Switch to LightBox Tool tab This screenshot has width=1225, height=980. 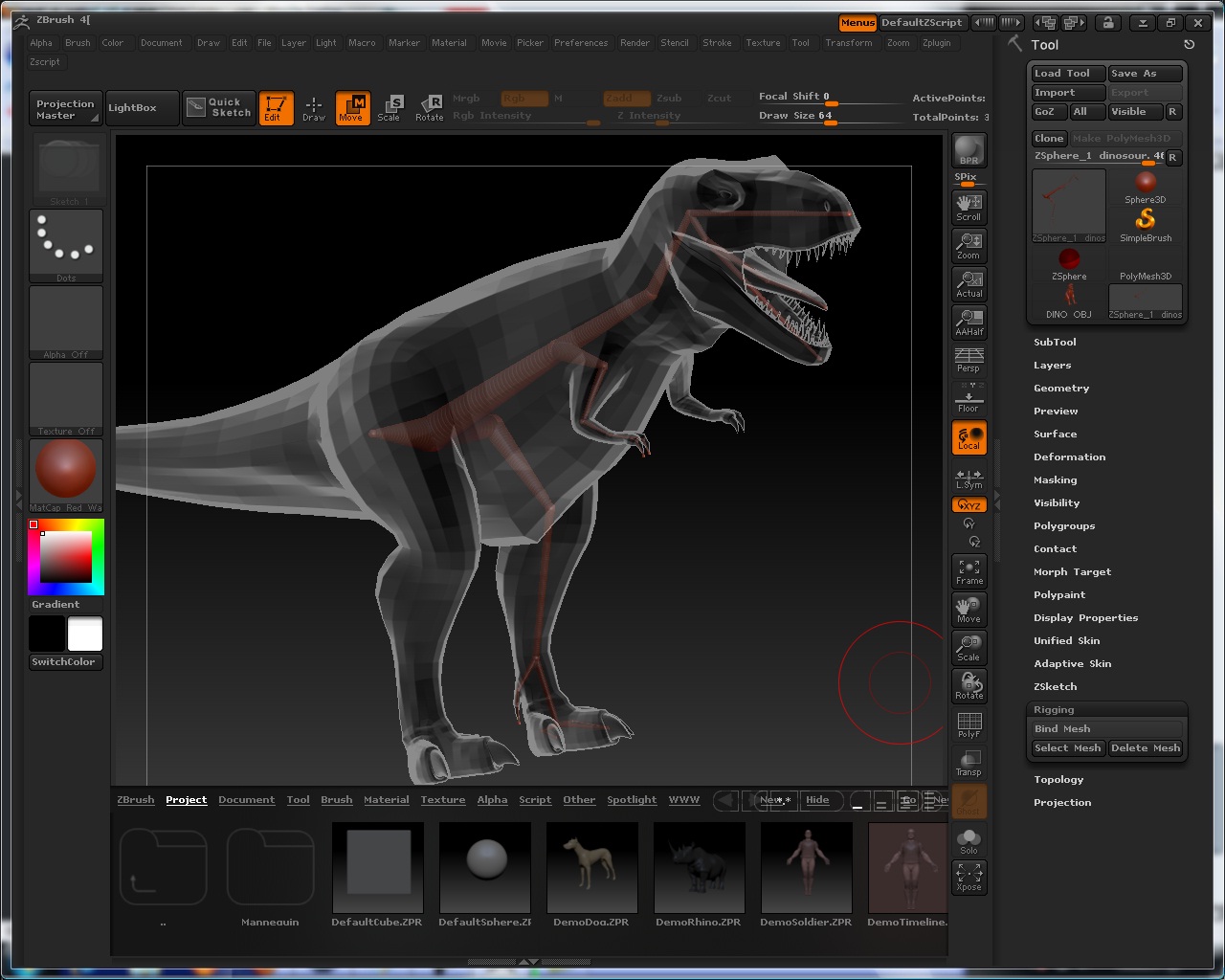(299, 800)
